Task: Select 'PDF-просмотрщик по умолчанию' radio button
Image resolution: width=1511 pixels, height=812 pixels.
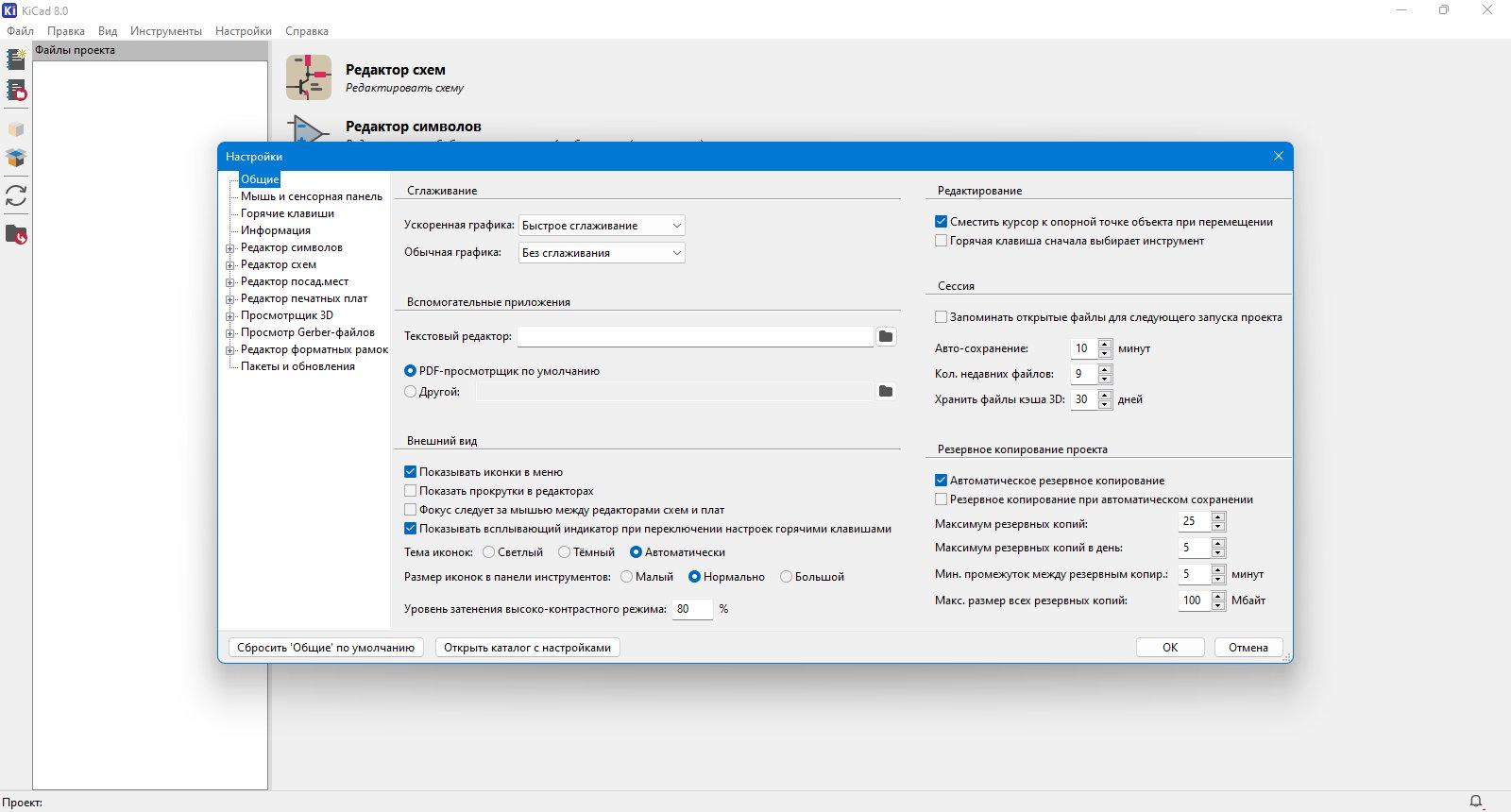Action: pos(410,371)
